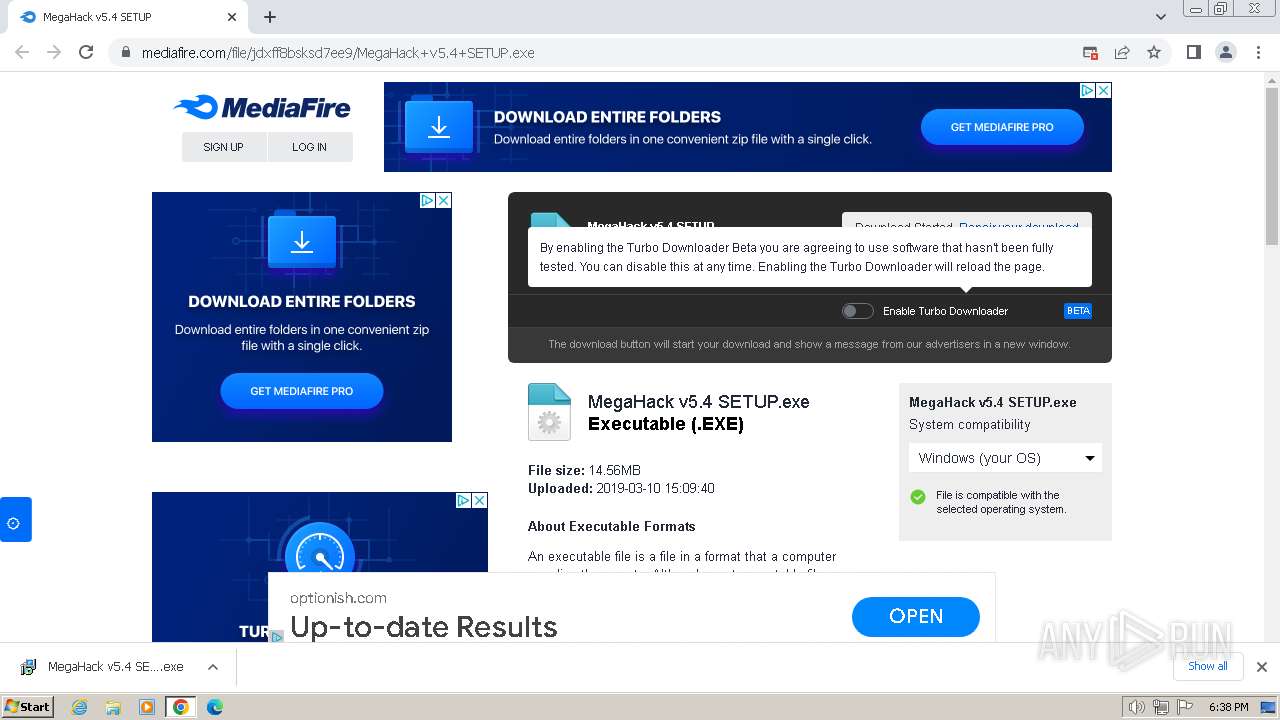This screenshot has width=1280, height=720.
Task: Click the MegaHack v5.4 SETUP.exe file title
Action: [x=699, y=402]
